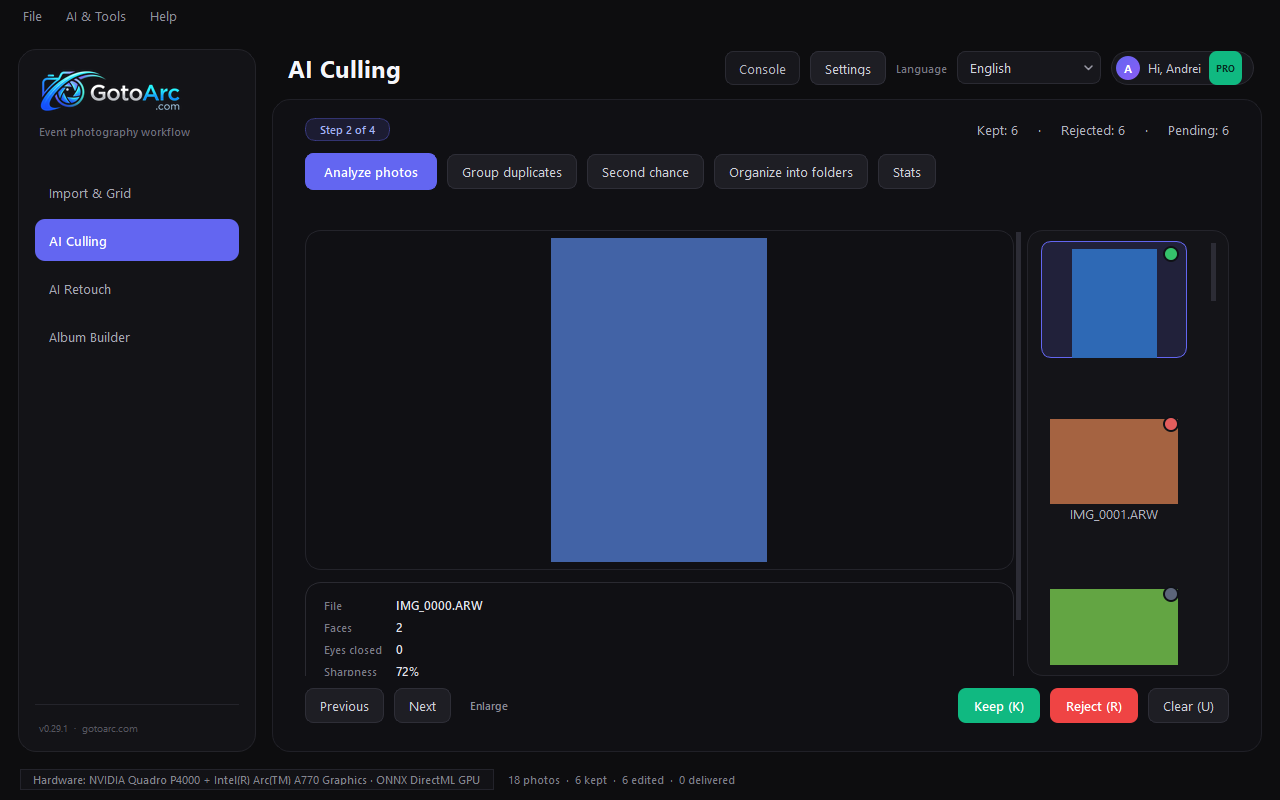This screenshot has height=800, width=1280.
Task: Open the Help menu
Action: coord(163,16)
